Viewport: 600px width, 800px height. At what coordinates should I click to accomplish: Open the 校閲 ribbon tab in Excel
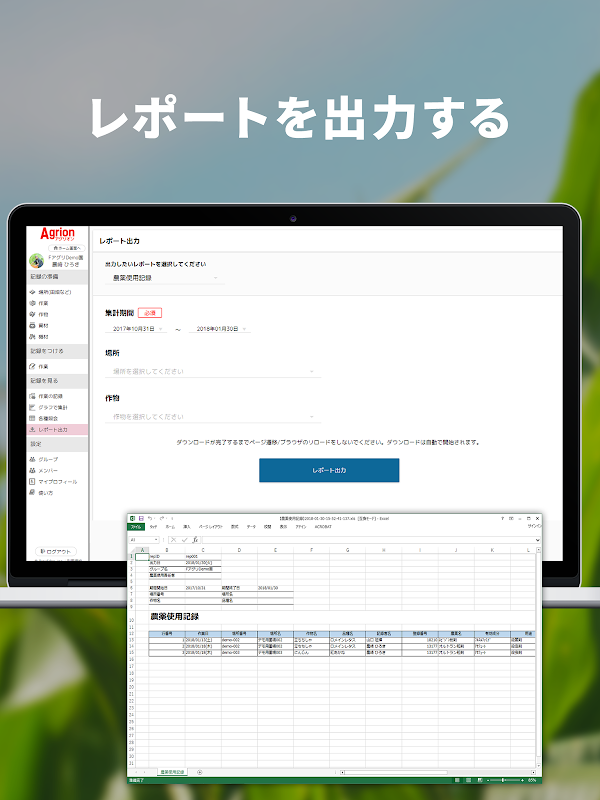267,527
